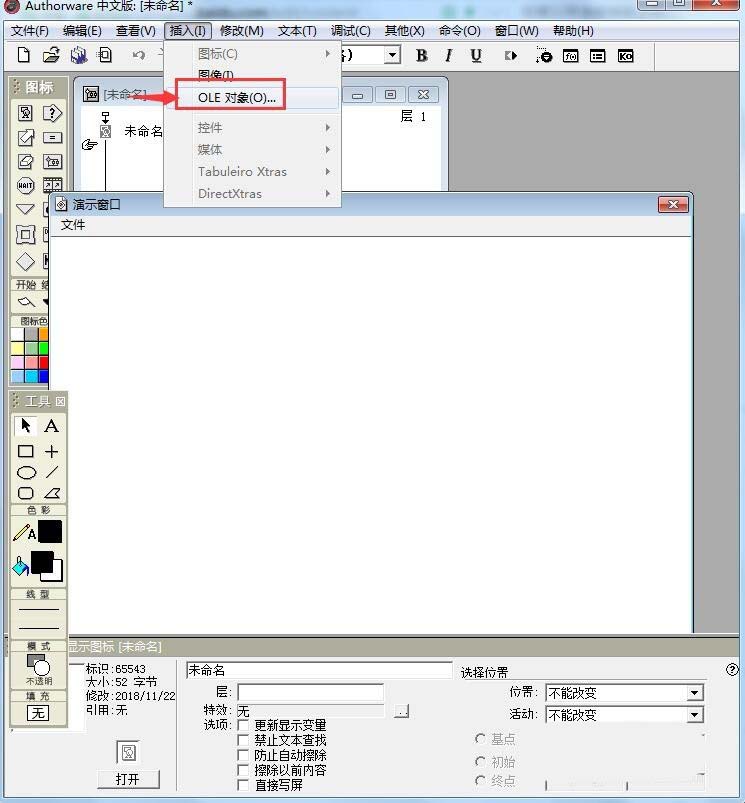Select the Calculation icon with equals sign
745x803 pixels.
pyautogui.click(x=52, y=137)
